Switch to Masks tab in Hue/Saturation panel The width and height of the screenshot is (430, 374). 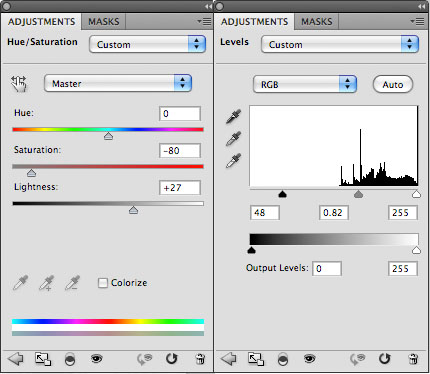[104, 22]
